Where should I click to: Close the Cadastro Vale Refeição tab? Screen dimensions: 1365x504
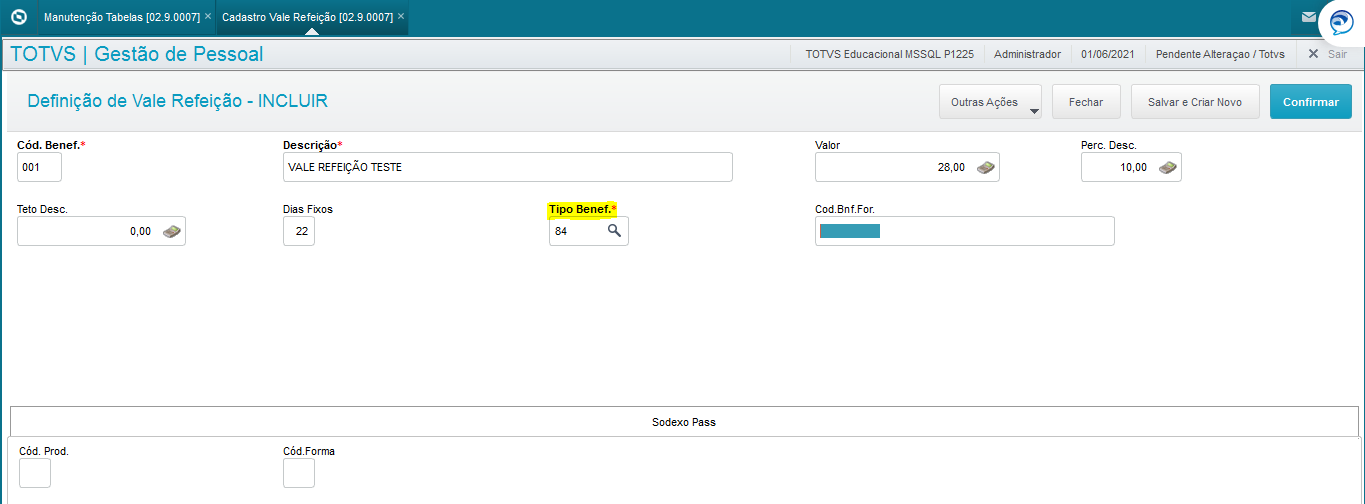[x=400, y=17]
